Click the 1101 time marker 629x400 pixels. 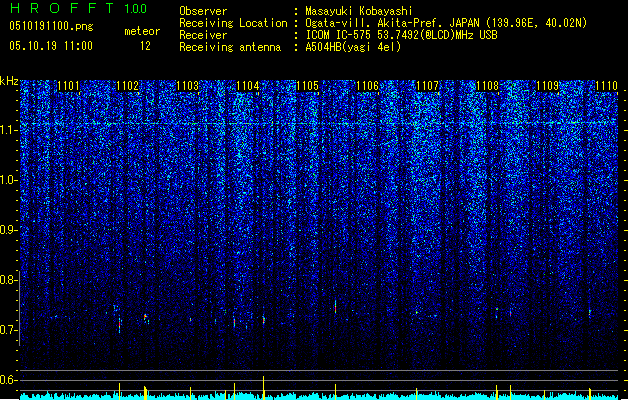(68, 86)
